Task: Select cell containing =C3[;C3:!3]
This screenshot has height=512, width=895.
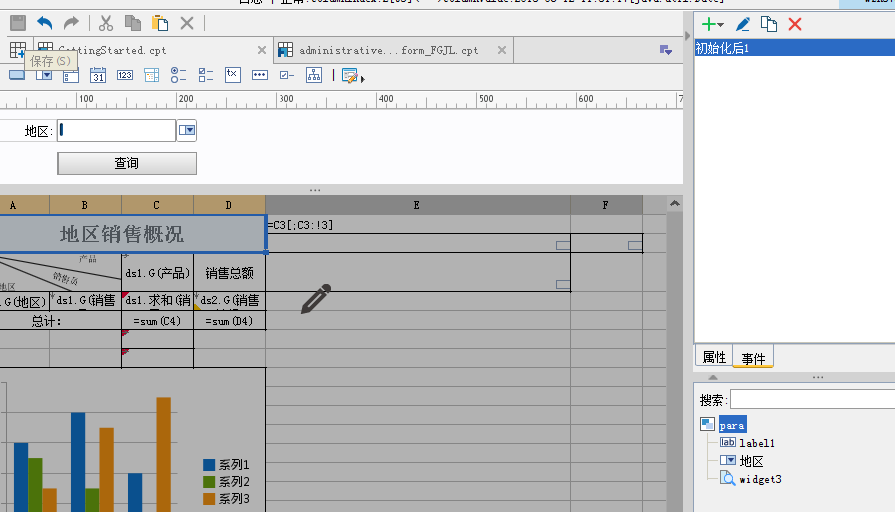Action: 418,224
